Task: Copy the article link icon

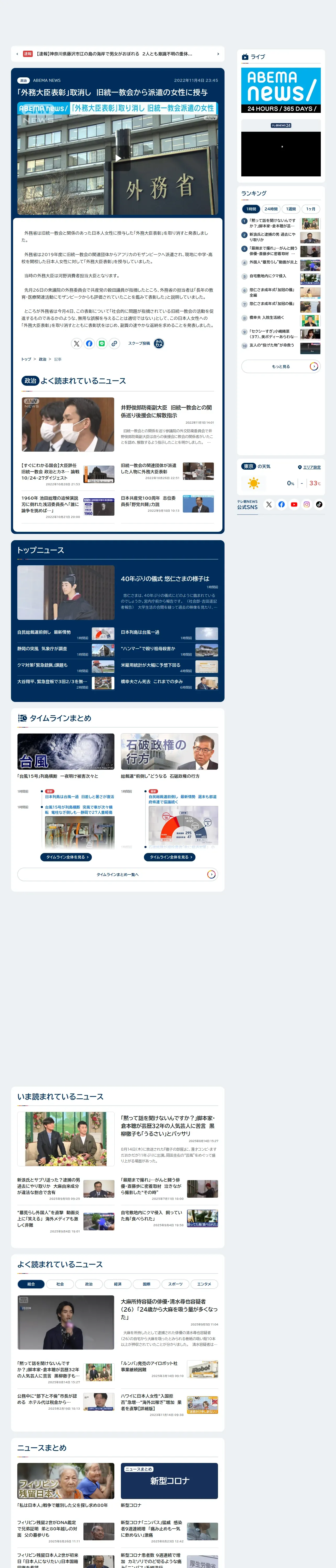Action: pos(114,343)
